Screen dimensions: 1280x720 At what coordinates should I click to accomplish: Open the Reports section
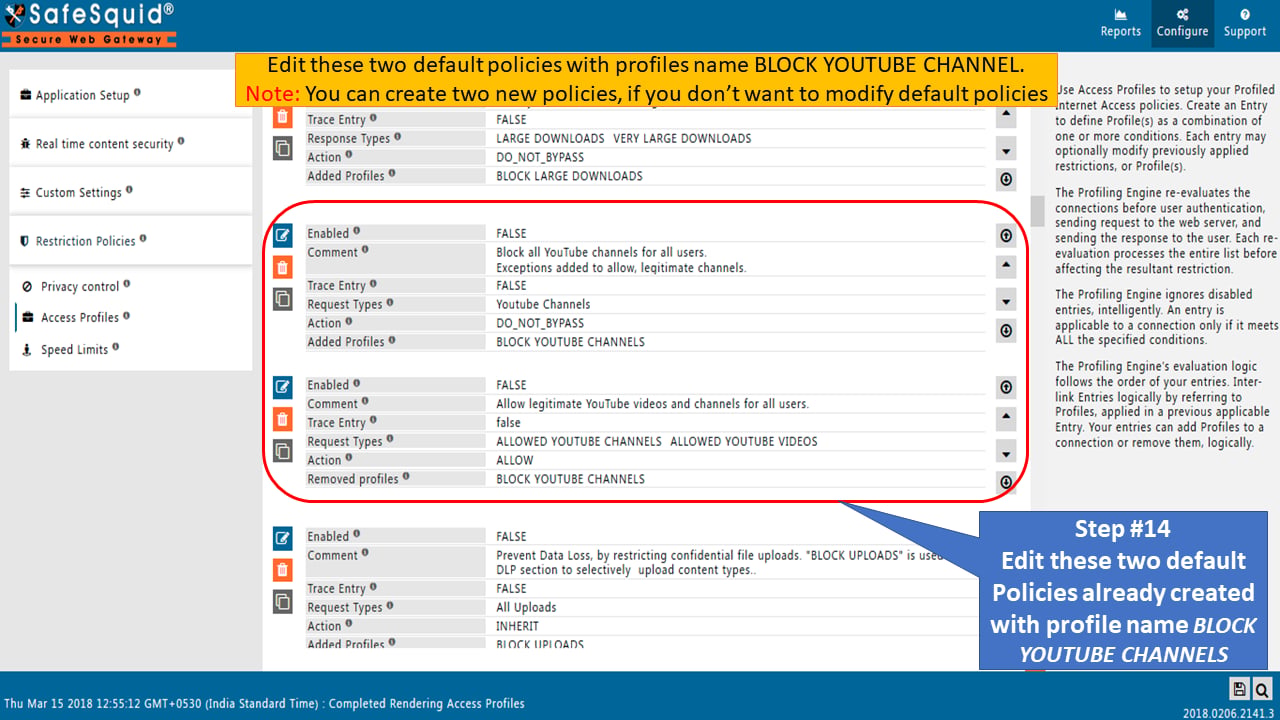(x=1120, y=24)
